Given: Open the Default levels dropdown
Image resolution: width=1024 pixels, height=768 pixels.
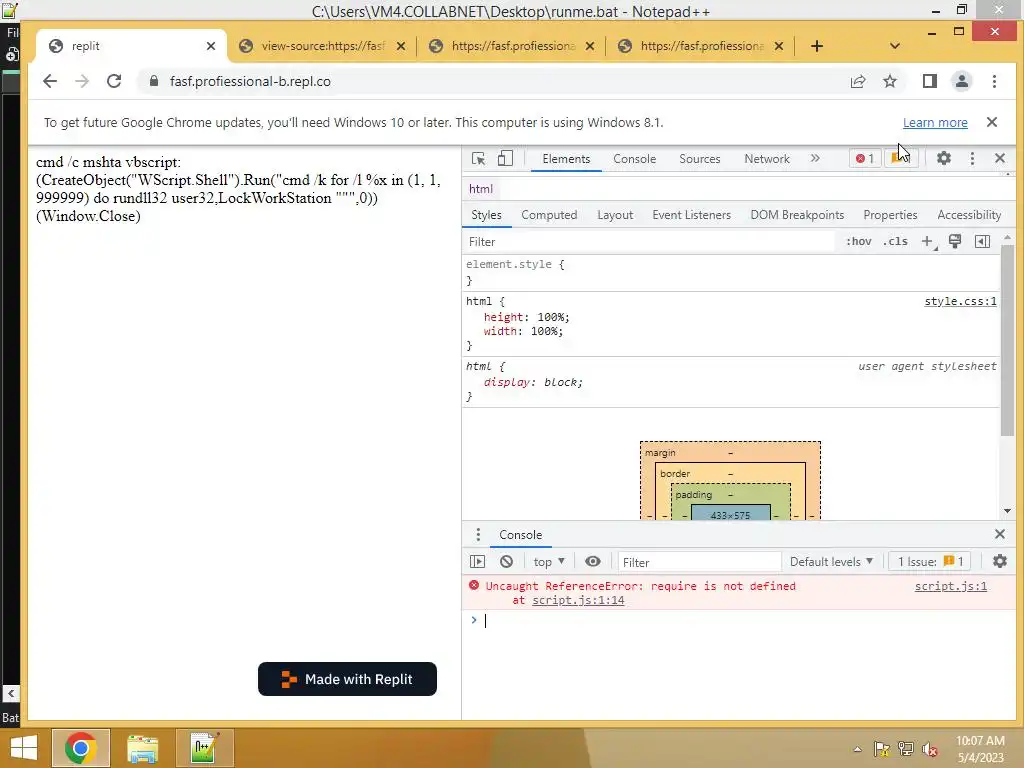Looking at the screenshot, I should pos(831,562).
